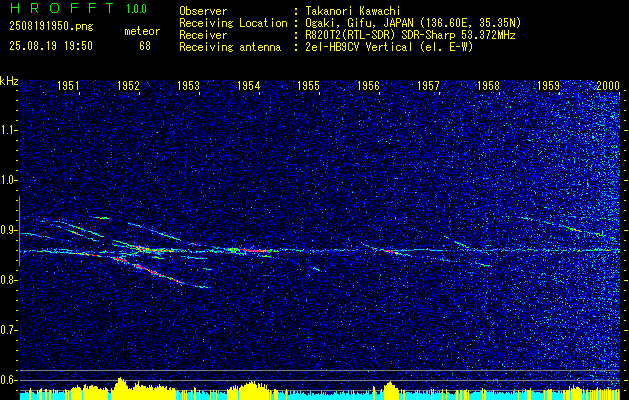Screen dimensions: 629x400
Task: Click the Receiving antenna label
Action: [x=230, y=47]
